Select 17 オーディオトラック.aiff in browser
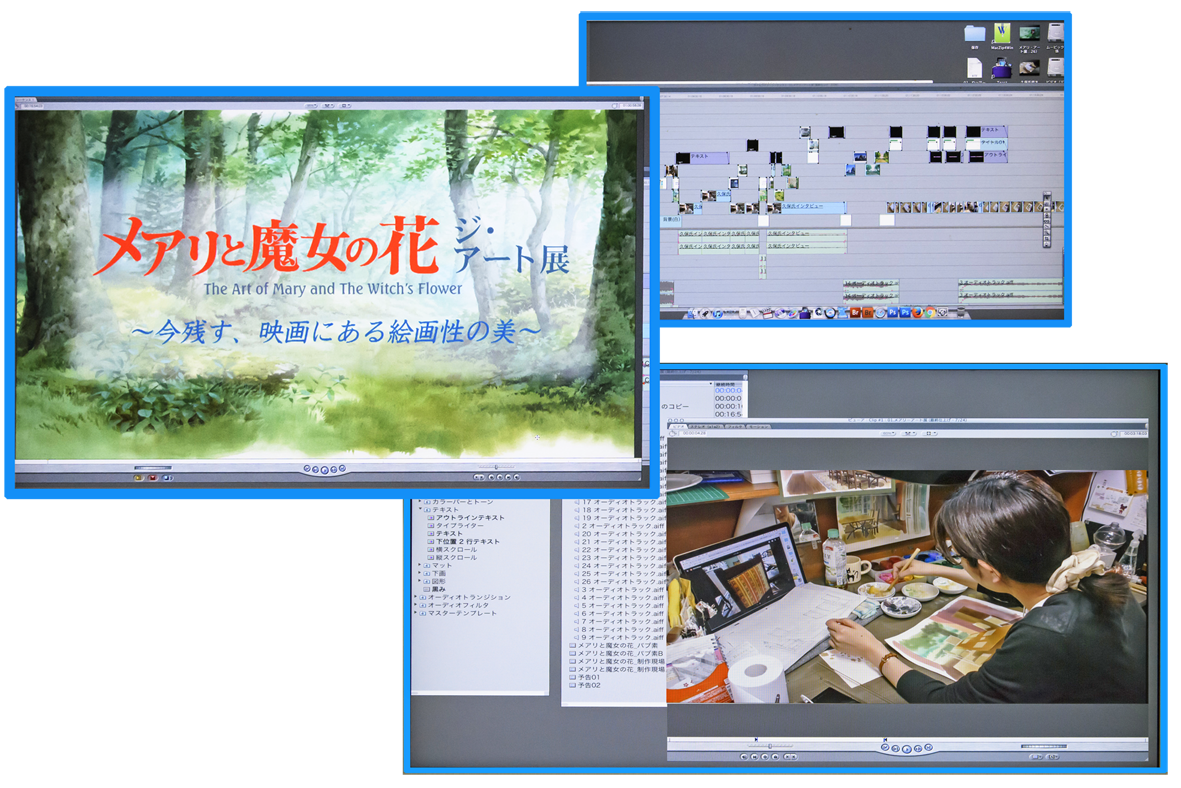Screen dimensions: 1181x788 coord(619,502)
